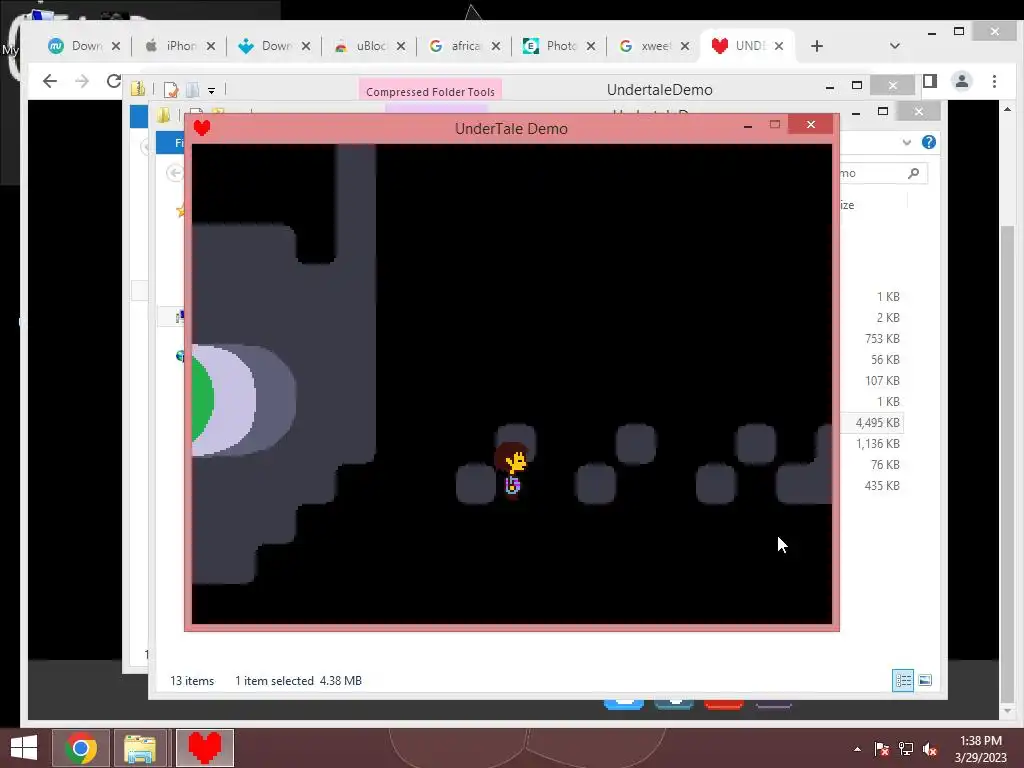Select the file sized 435 KB
The height and width of the screenshot is (768, 1024).
tap(882, 485)
